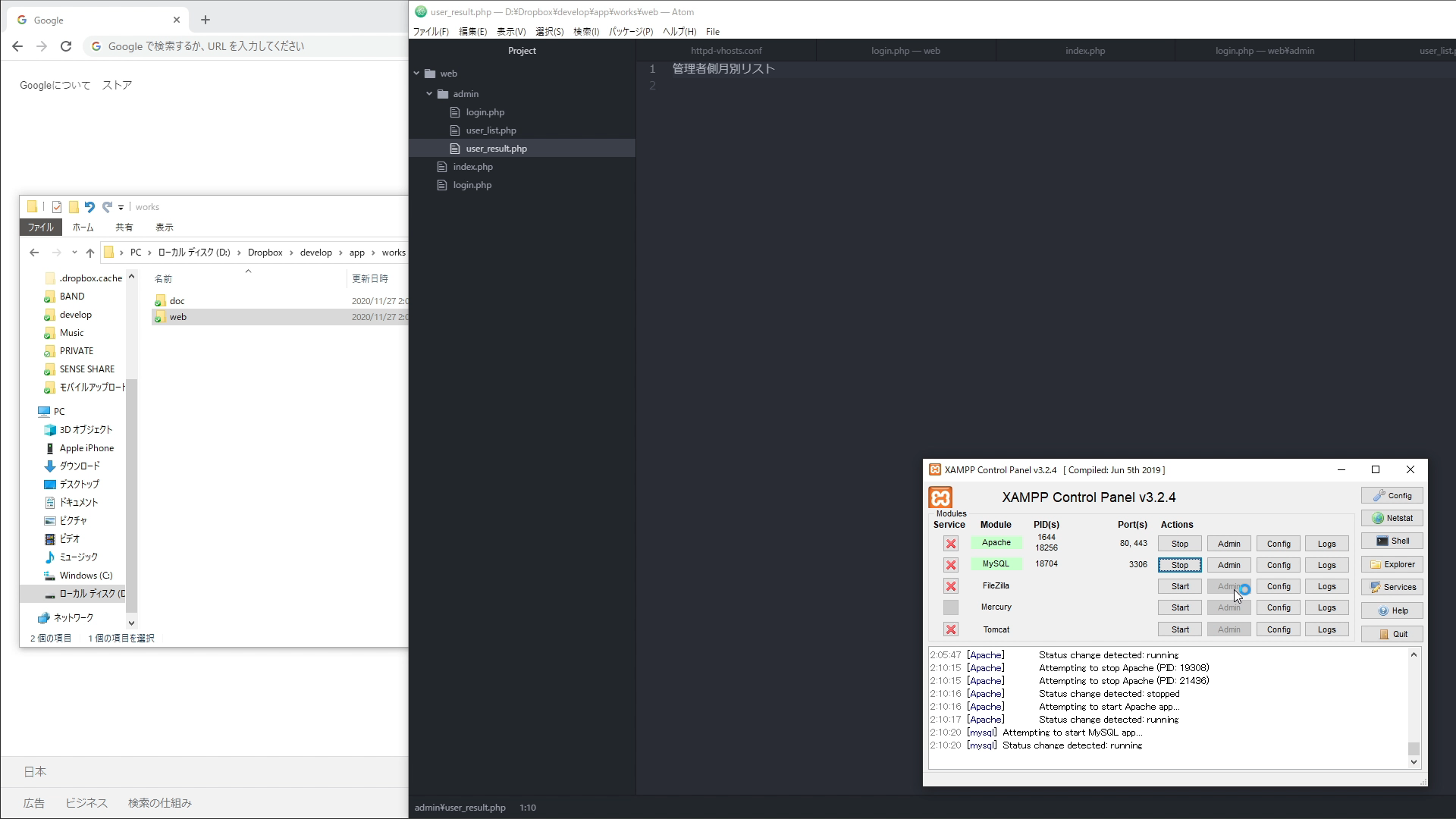Screen dimensions: 1456x819
Task: Open a new Chrome tab with plus icon
Action: [206, 20]
